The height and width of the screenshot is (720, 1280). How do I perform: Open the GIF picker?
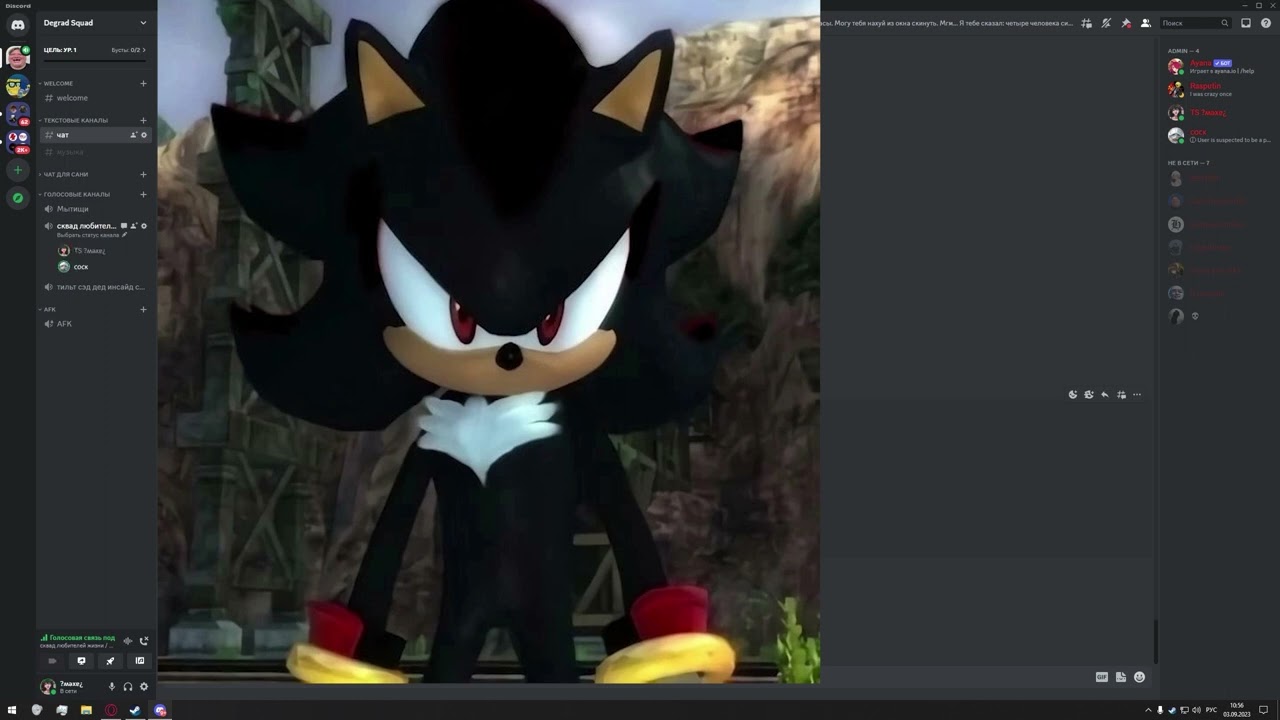coord(1102,677)
